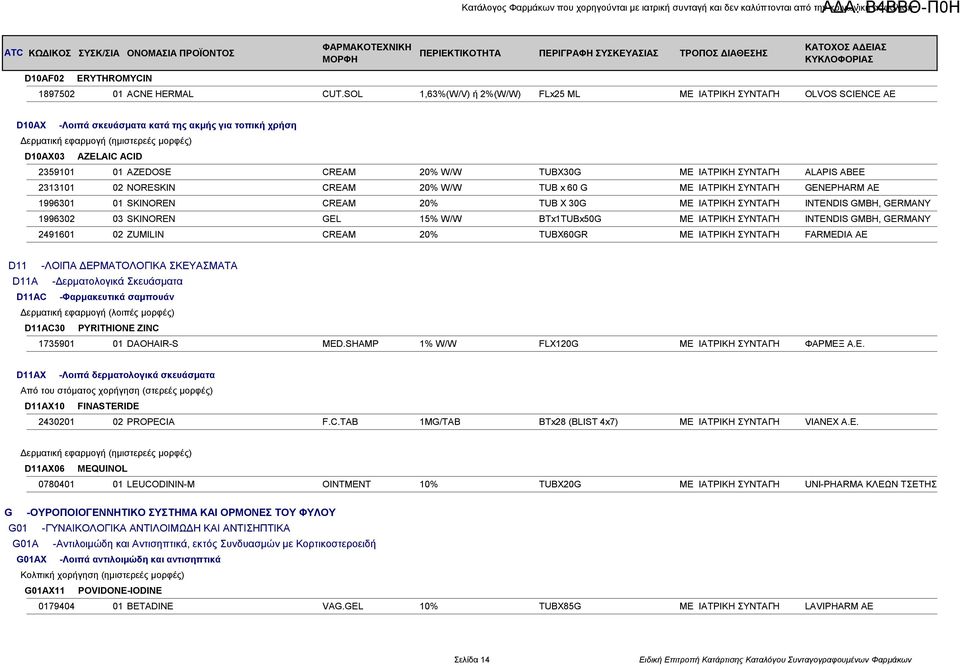Select the ΠΕΡΙΕΚΤΙΚΟΤΗΤΑ column header

(x=460, y=53)
